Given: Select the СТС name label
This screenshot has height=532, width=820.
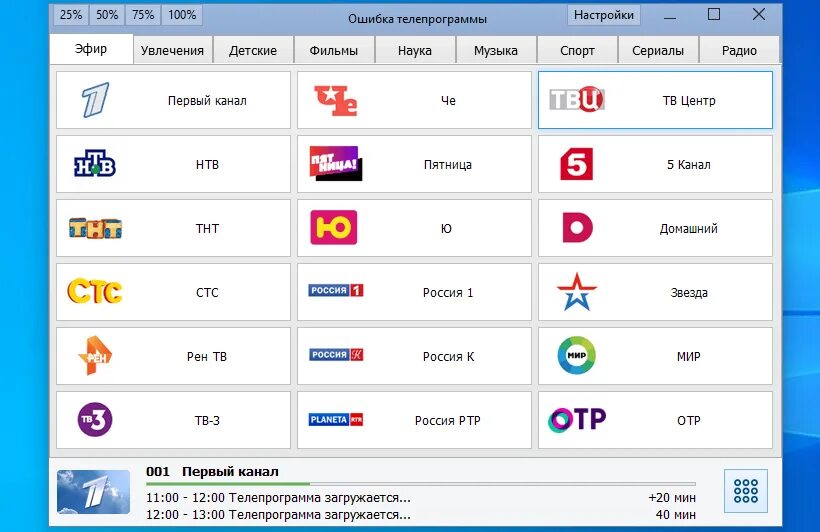Looking at the screenshot, I should (x=207, y=292).
